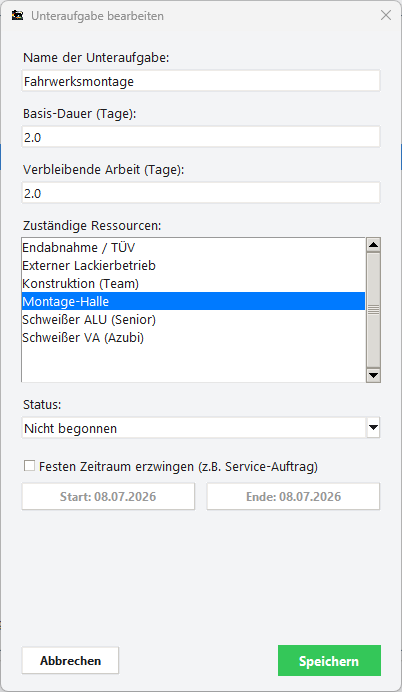Click the app icon in title bar

coord(17,16)
